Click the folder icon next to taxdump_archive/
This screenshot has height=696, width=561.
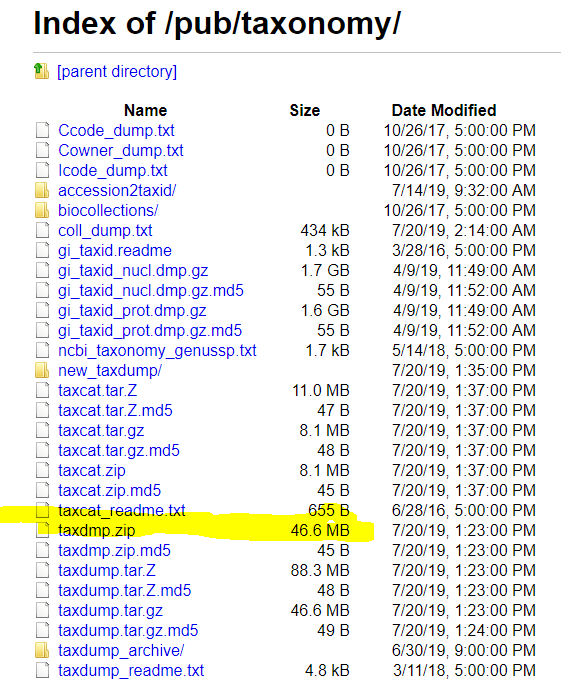(42, 650)
